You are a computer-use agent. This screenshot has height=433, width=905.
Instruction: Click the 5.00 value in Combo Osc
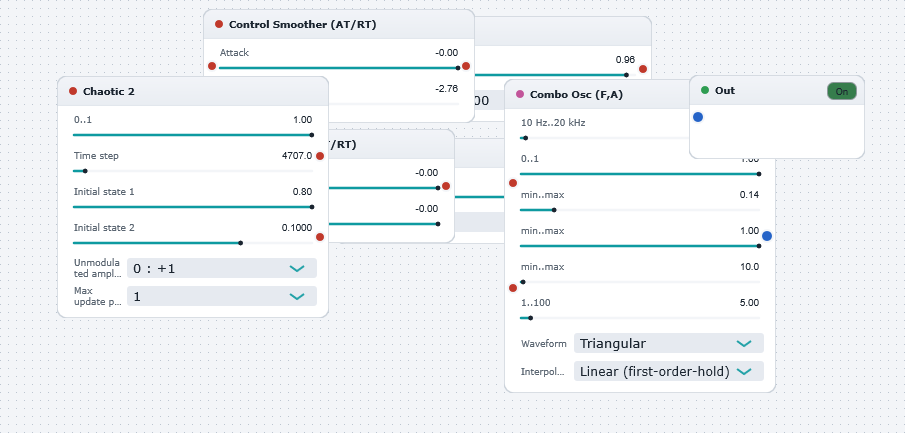pos(749,303)
